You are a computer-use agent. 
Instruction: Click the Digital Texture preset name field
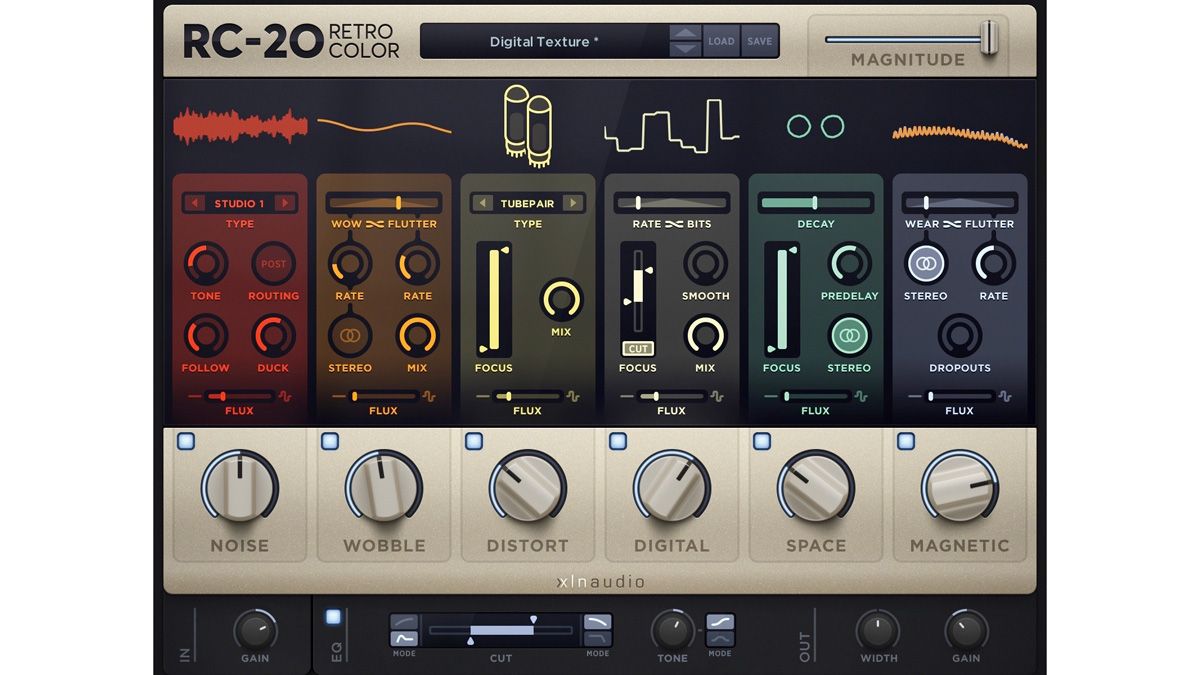pyautogui.click(x=545, y=41)
